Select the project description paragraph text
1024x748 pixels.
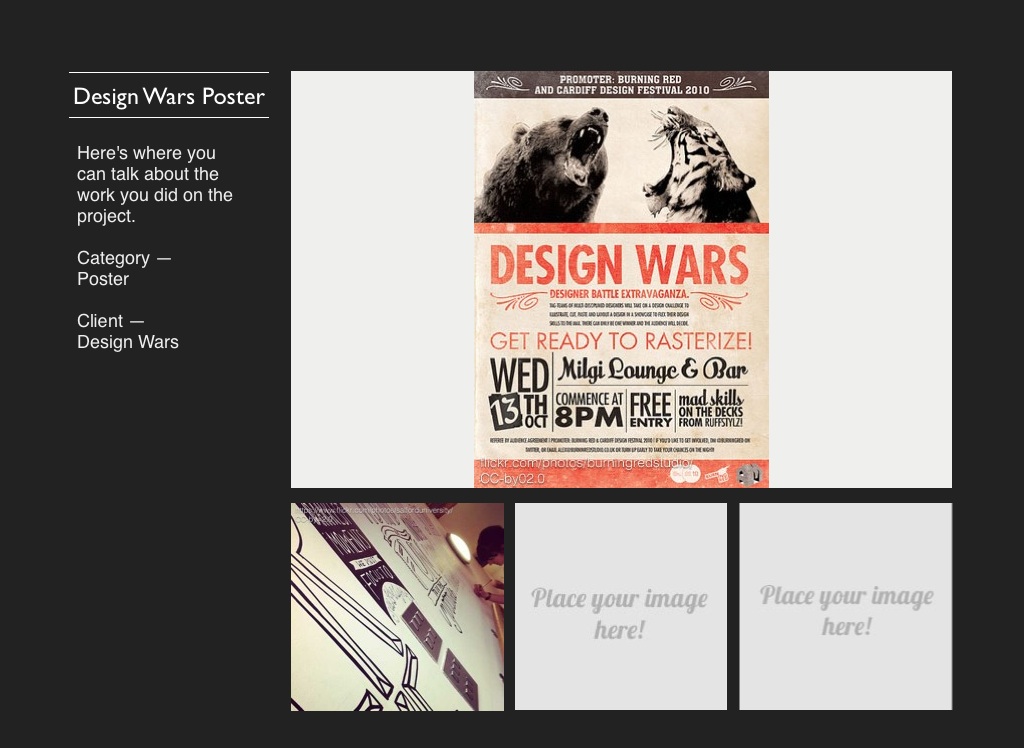(x=155, y=185)
